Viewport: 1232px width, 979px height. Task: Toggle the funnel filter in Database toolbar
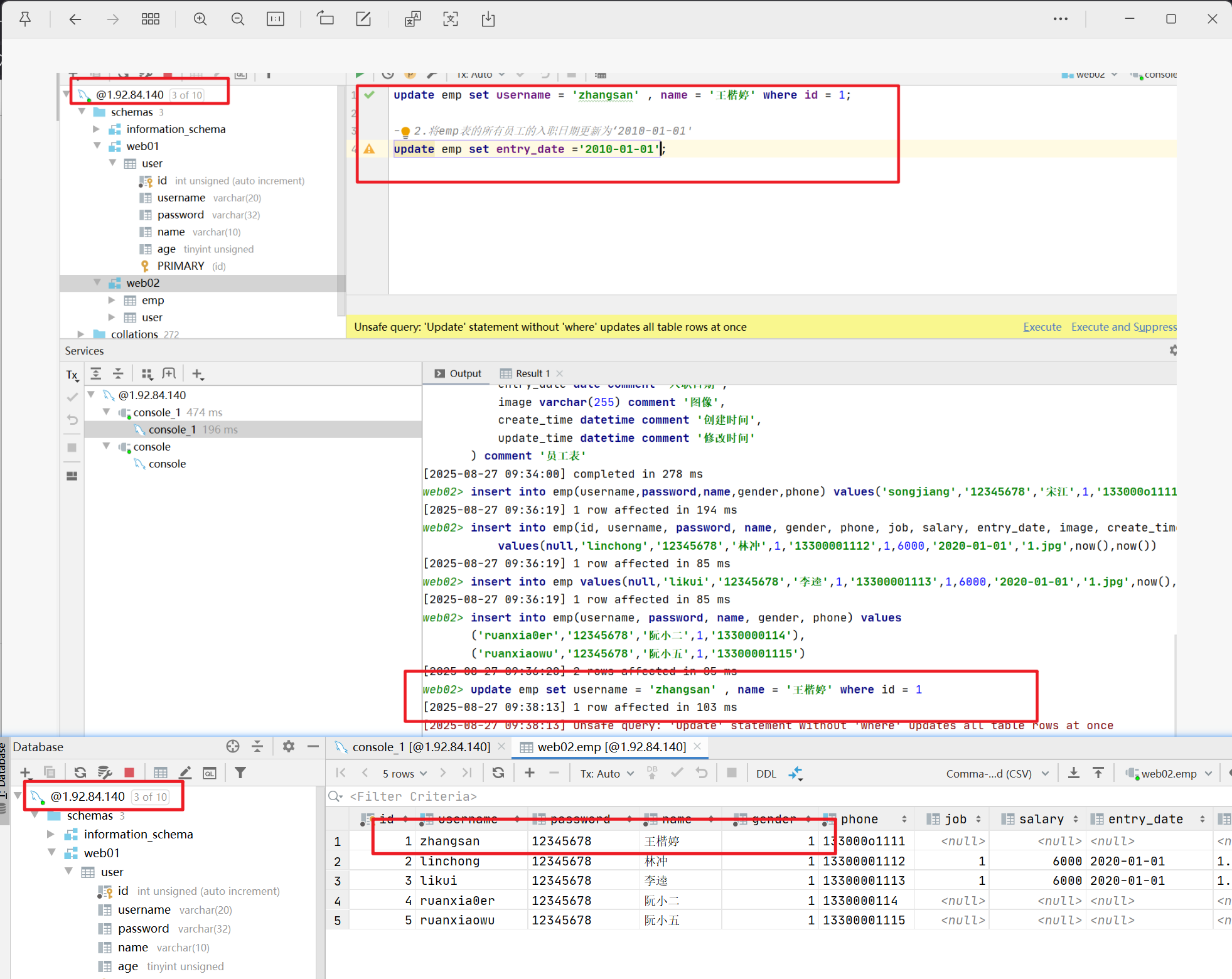click(240, 773)
